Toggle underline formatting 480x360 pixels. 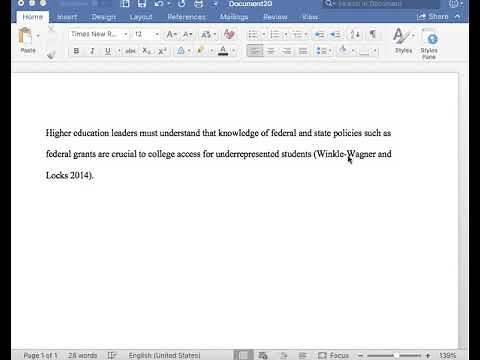[x=107, y=51]
